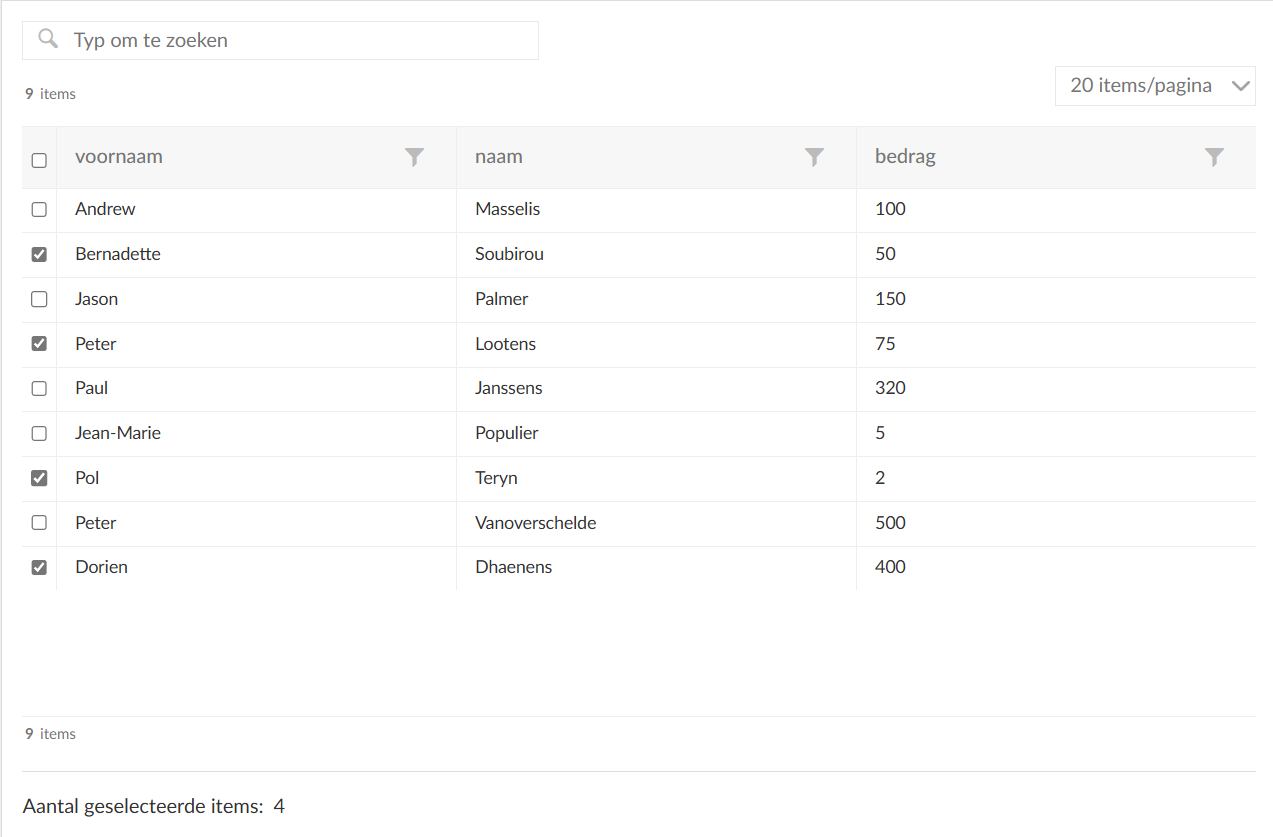Click the bedrag column header label
Screen dimensions: 1273x837
905,157
